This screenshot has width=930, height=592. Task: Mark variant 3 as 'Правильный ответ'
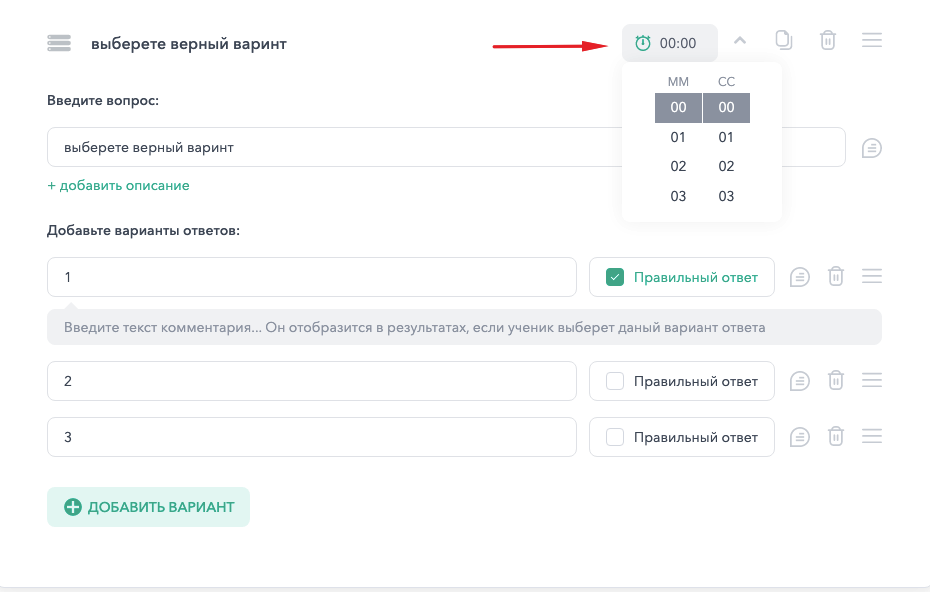point(615,437)
